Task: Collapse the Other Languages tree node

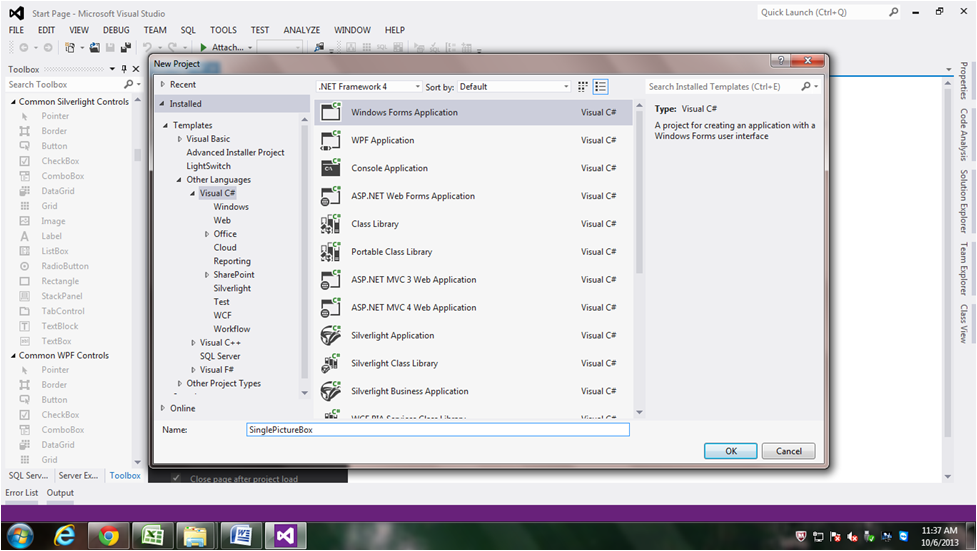Action: (179, 180)
